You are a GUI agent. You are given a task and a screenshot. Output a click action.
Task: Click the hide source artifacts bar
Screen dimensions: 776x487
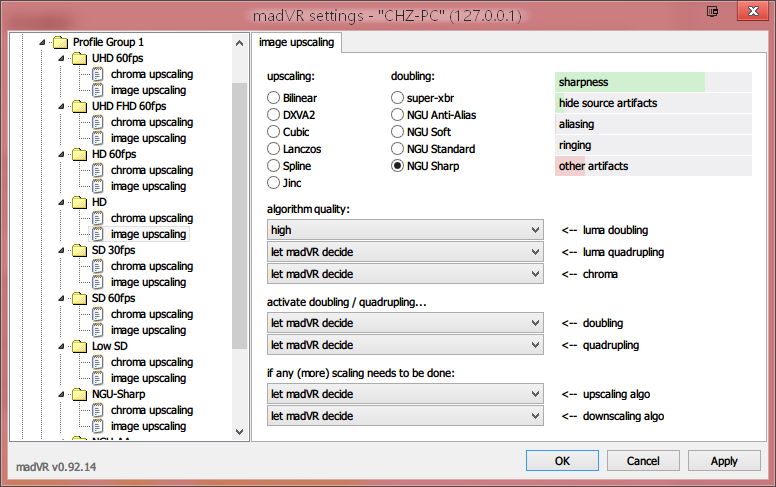pyautogui.click(x=653, y=103)
